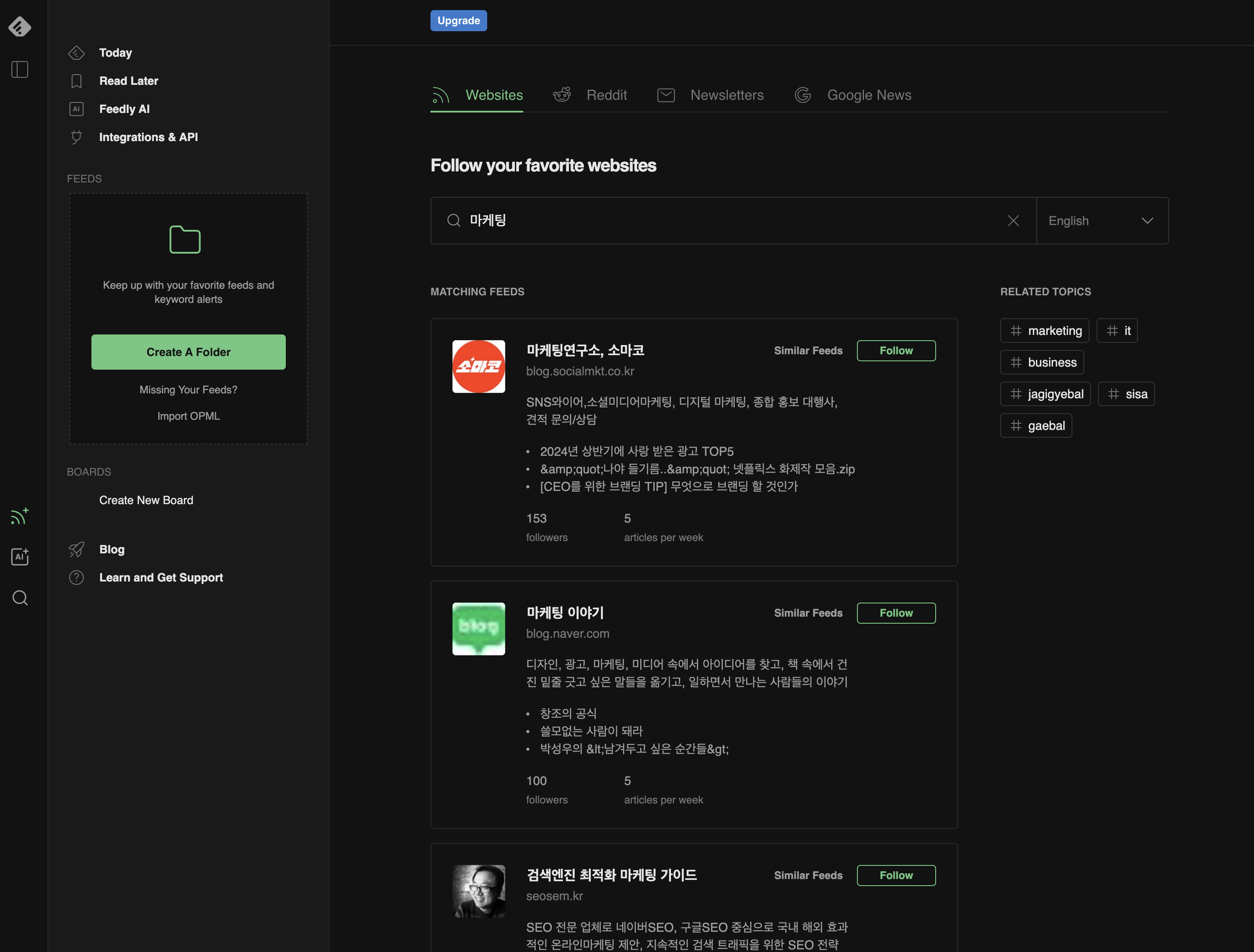Follow the 마케팅 이야기 feed
1254x952 pixels.
pyautogui.click(x=896, y=613)
